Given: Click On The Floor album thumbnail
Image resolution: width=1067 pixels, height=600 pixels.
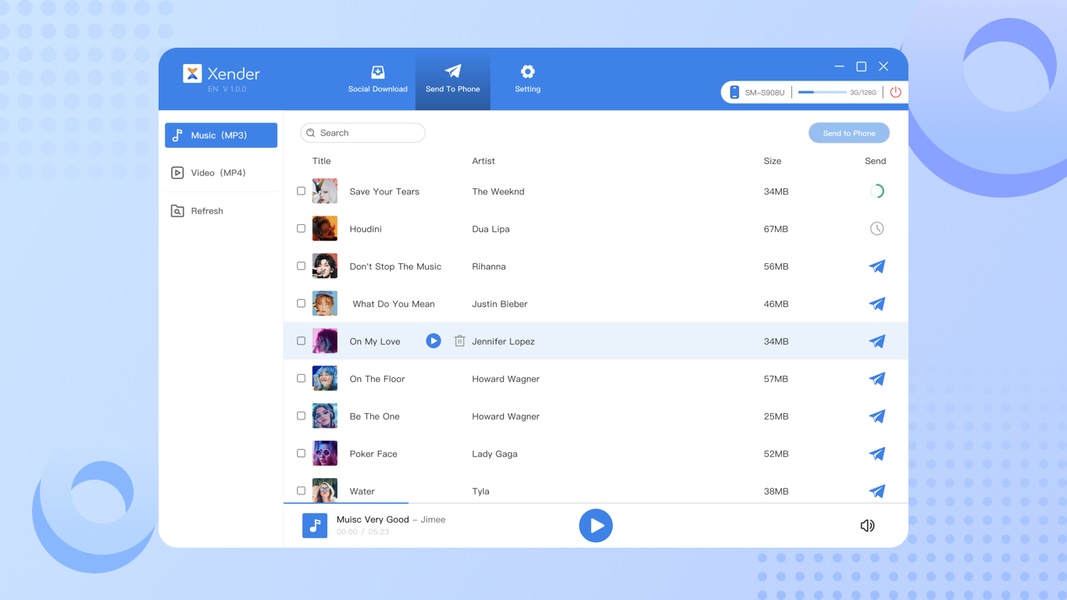Looking at the screenshot, I should pyautogui.click(x=325, y=378).
